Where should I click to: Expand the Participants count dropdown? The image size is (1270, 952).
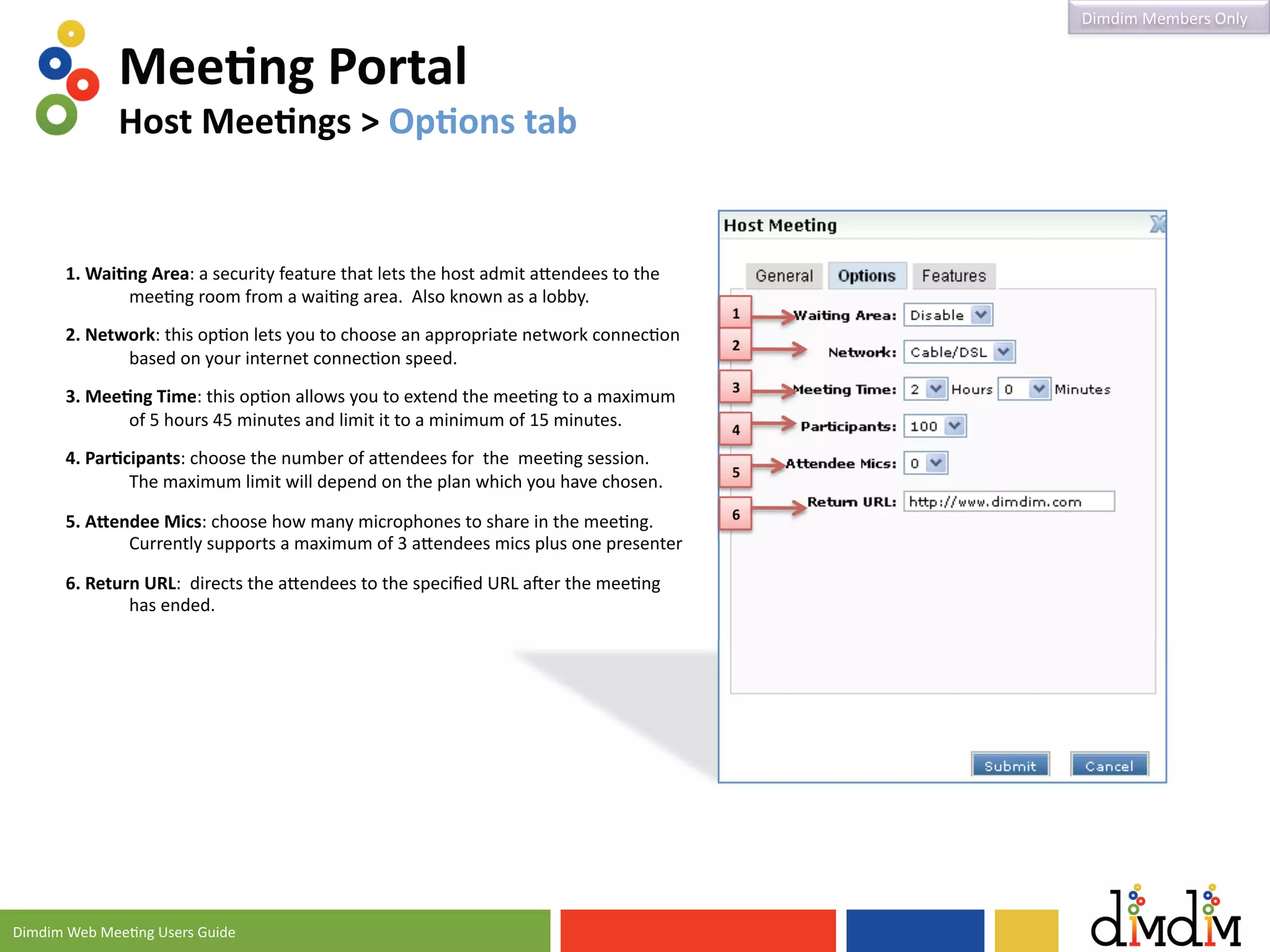pos(935,426)
